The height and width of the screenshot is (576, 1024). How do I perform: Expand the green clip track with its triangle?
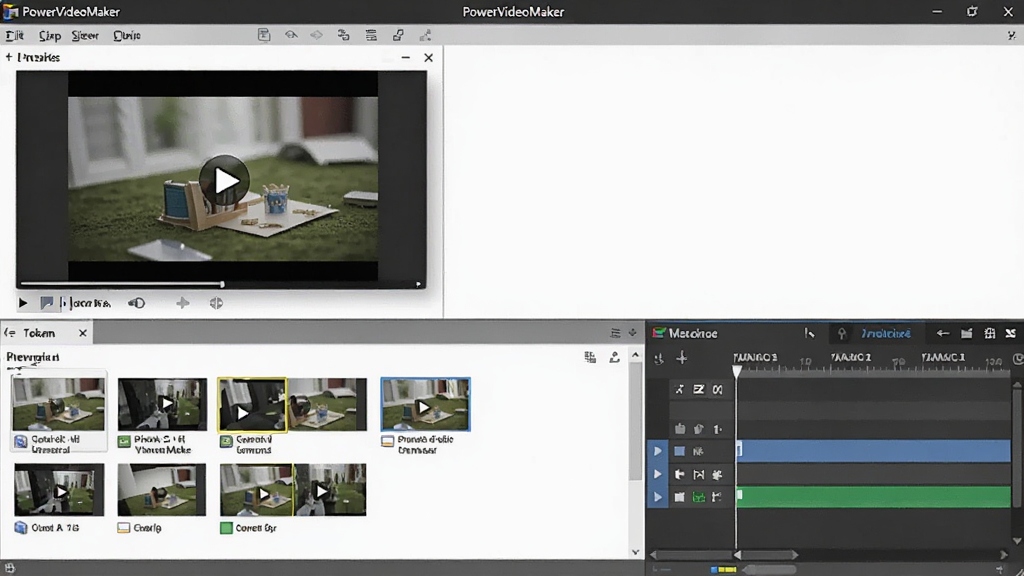tap(658, 497)
